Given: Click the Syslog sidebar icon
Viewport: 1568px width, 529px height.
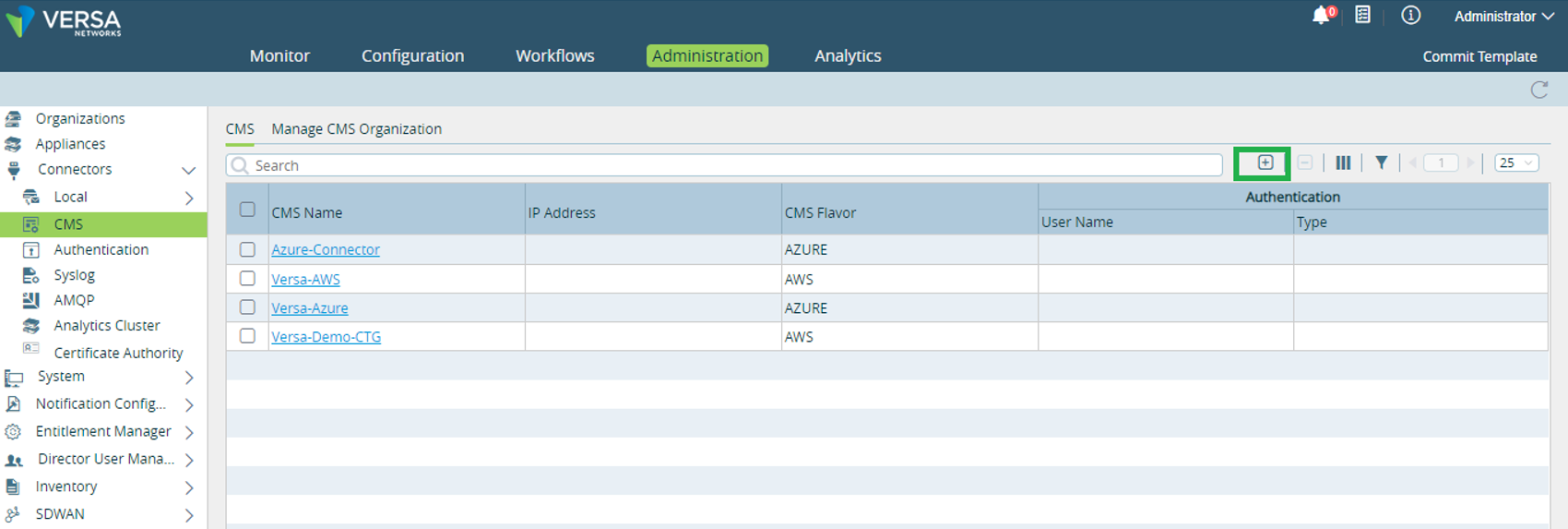Looking at the screenshot, I should point(30,275).
